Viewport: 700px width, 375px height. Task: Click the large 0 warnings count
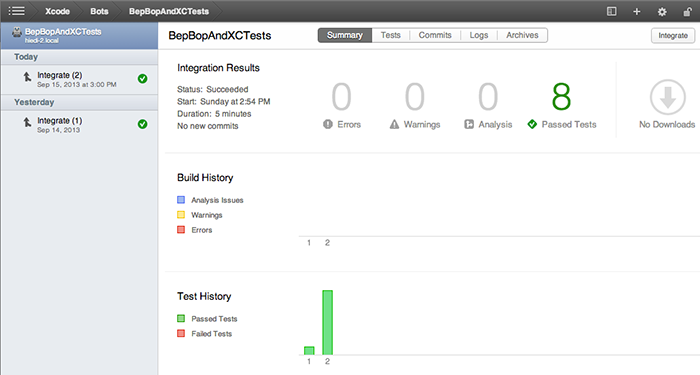pos(415,97)
